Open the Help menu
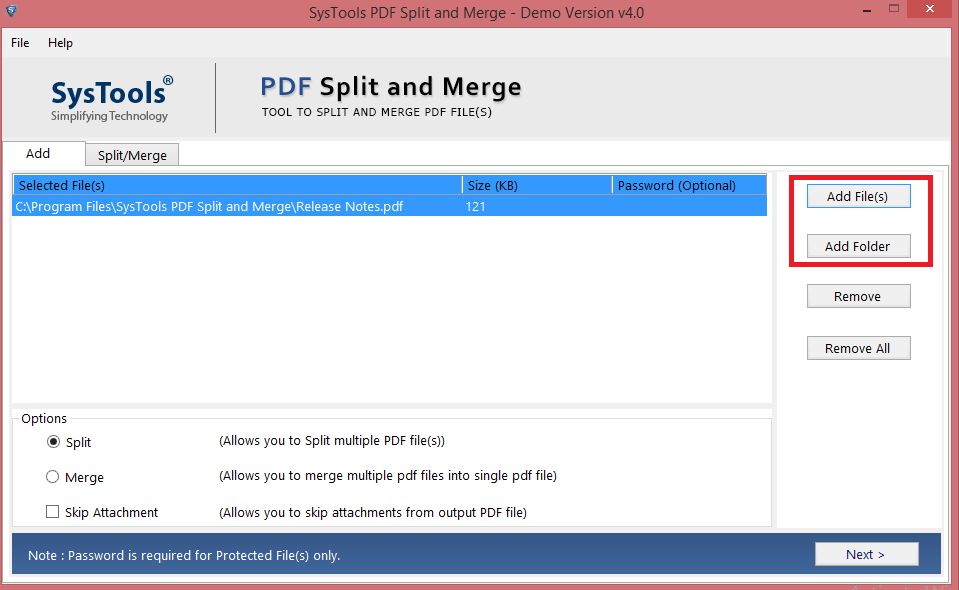This screenshot has width=959, height=590. pos(61,43)
